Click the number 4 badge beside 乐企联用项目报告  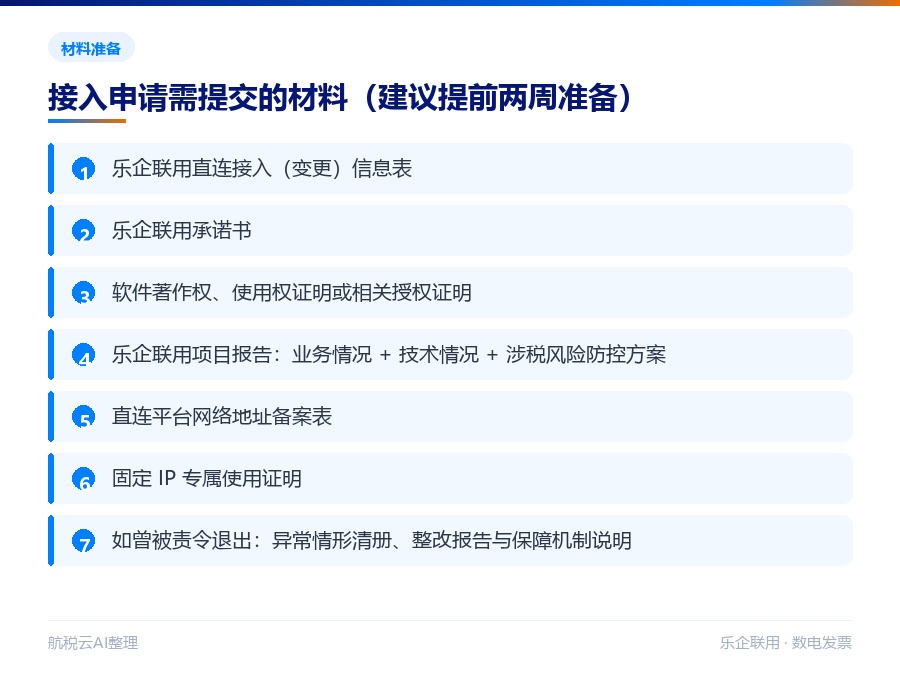84,355
